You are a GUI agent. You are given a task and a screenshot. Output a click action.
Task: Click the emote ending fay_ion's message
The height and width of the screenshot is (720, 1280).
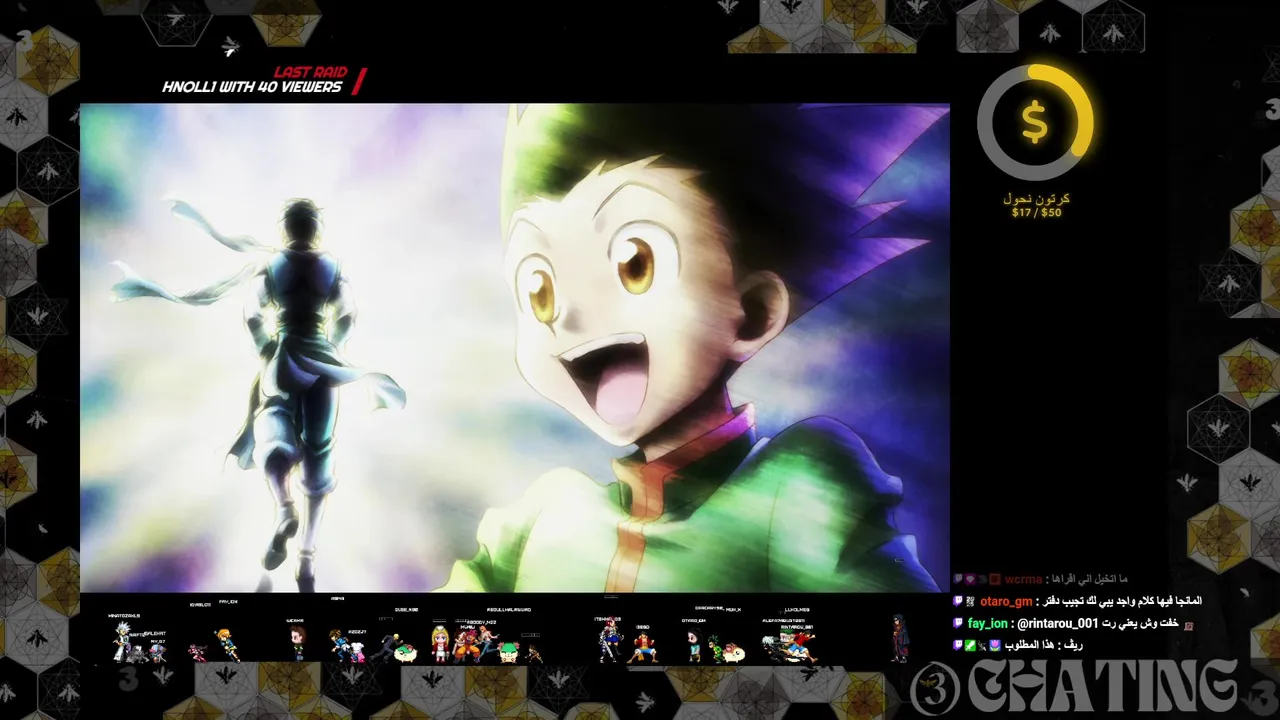point(1189,626)
